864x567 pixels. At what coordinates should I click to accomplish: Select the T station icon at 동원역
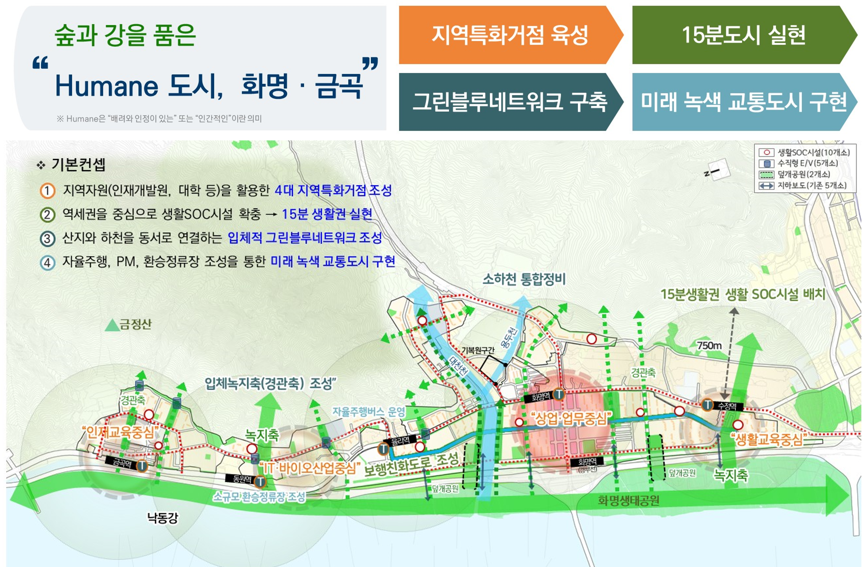pos(260,482)
